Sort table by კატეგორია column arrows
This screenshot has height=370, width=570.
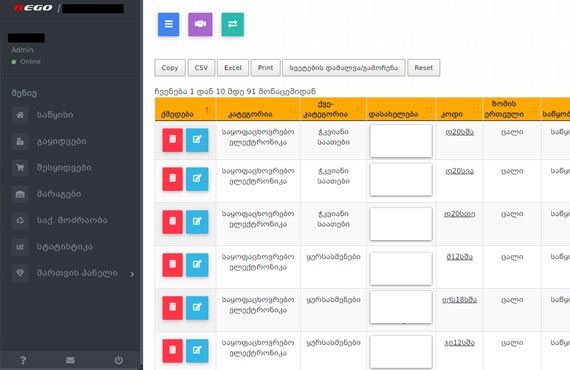(293, 110)
